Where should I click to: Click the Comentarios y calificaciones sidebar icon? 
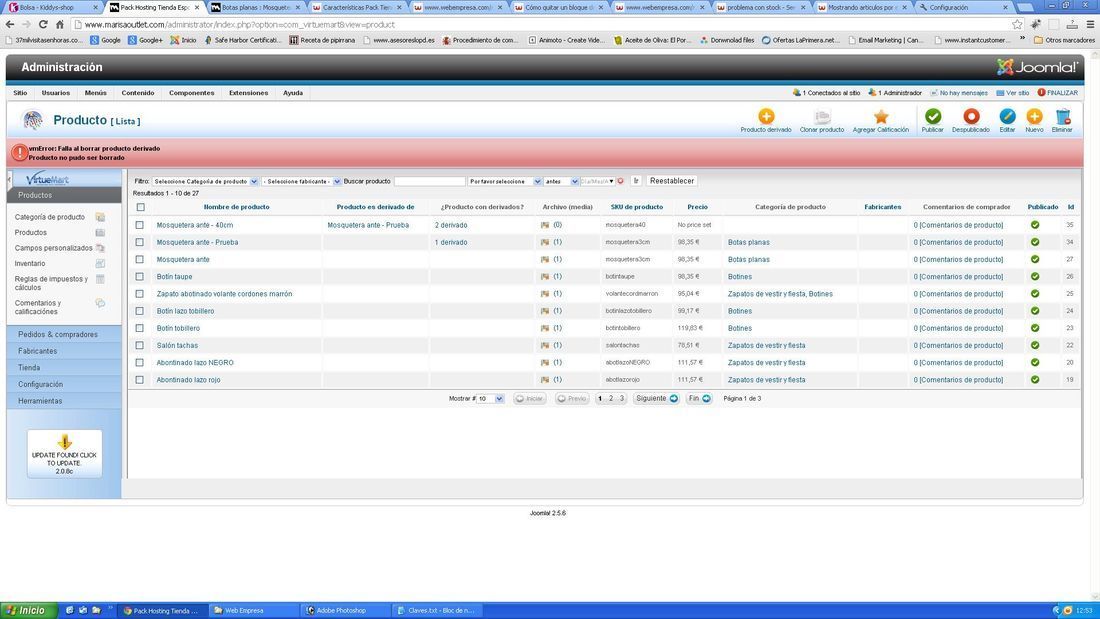100,303
